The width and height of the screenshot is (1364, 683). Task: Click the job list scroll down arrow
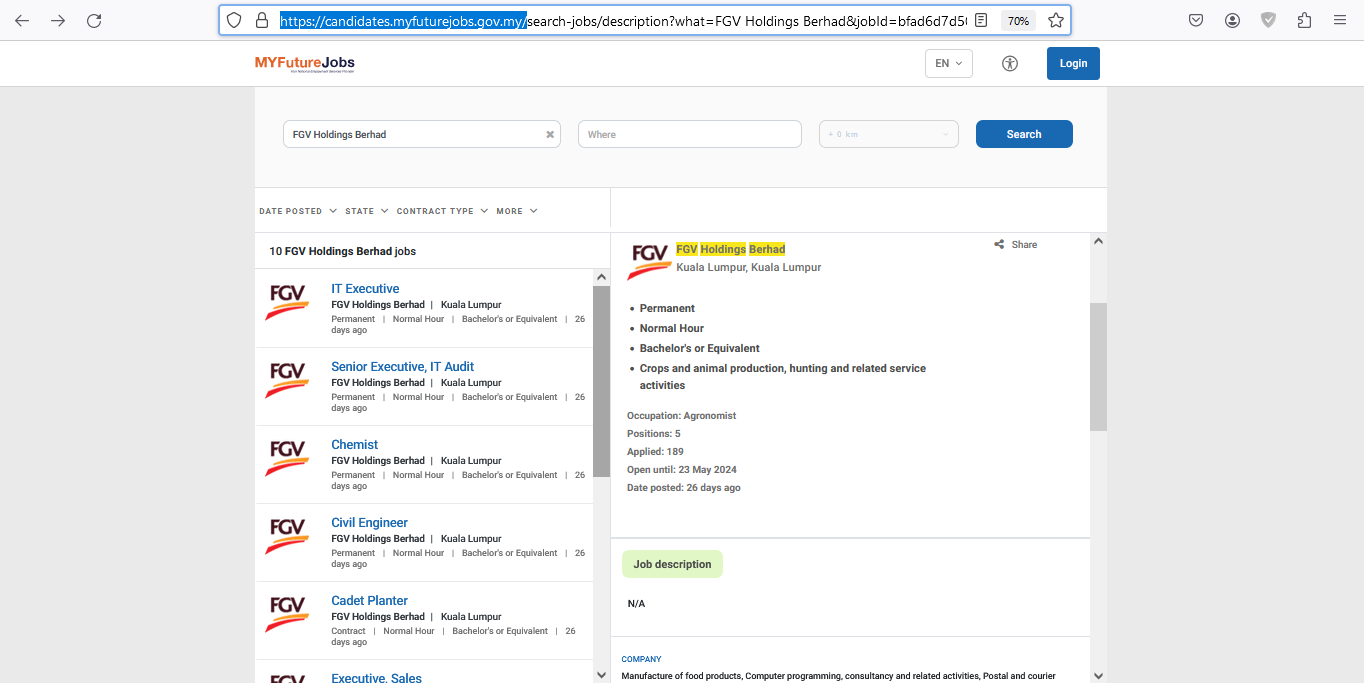click(x=601, y=675)
